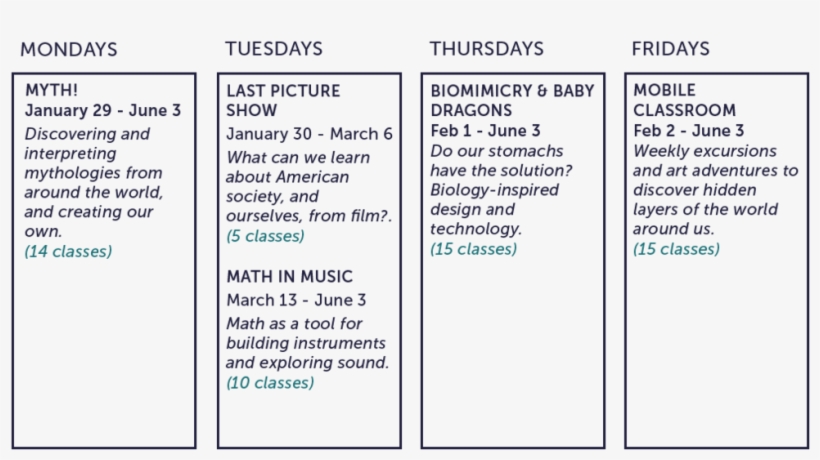Select the MATH IN MUSIC title
Image resolution: width=820 pixels, height=460 pixels.
click(289, 277)
